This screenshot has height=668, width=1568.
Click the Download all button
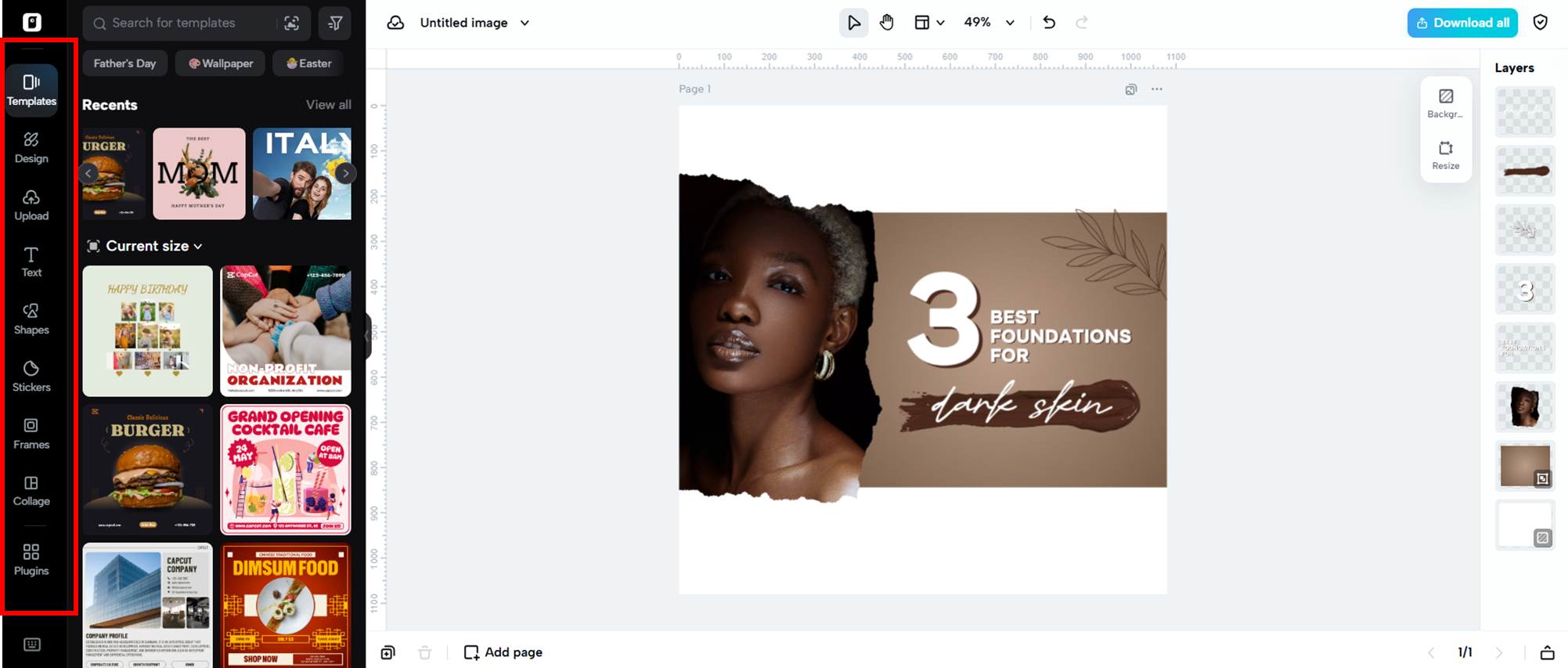pos(1462,23)
